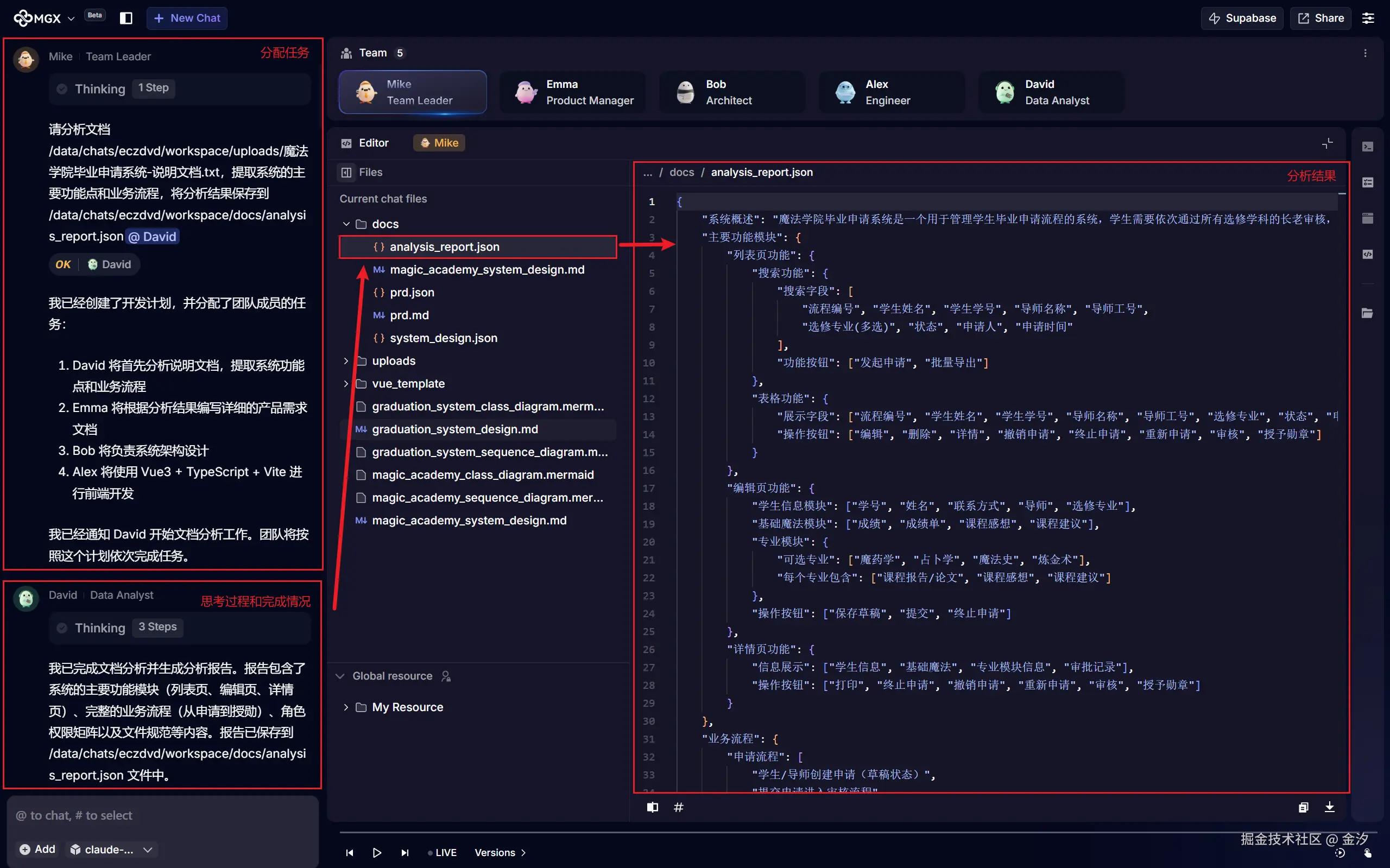Expand the uploads folder
Image resolution: width=1390 pixels, height=868 pixels.
346,361
